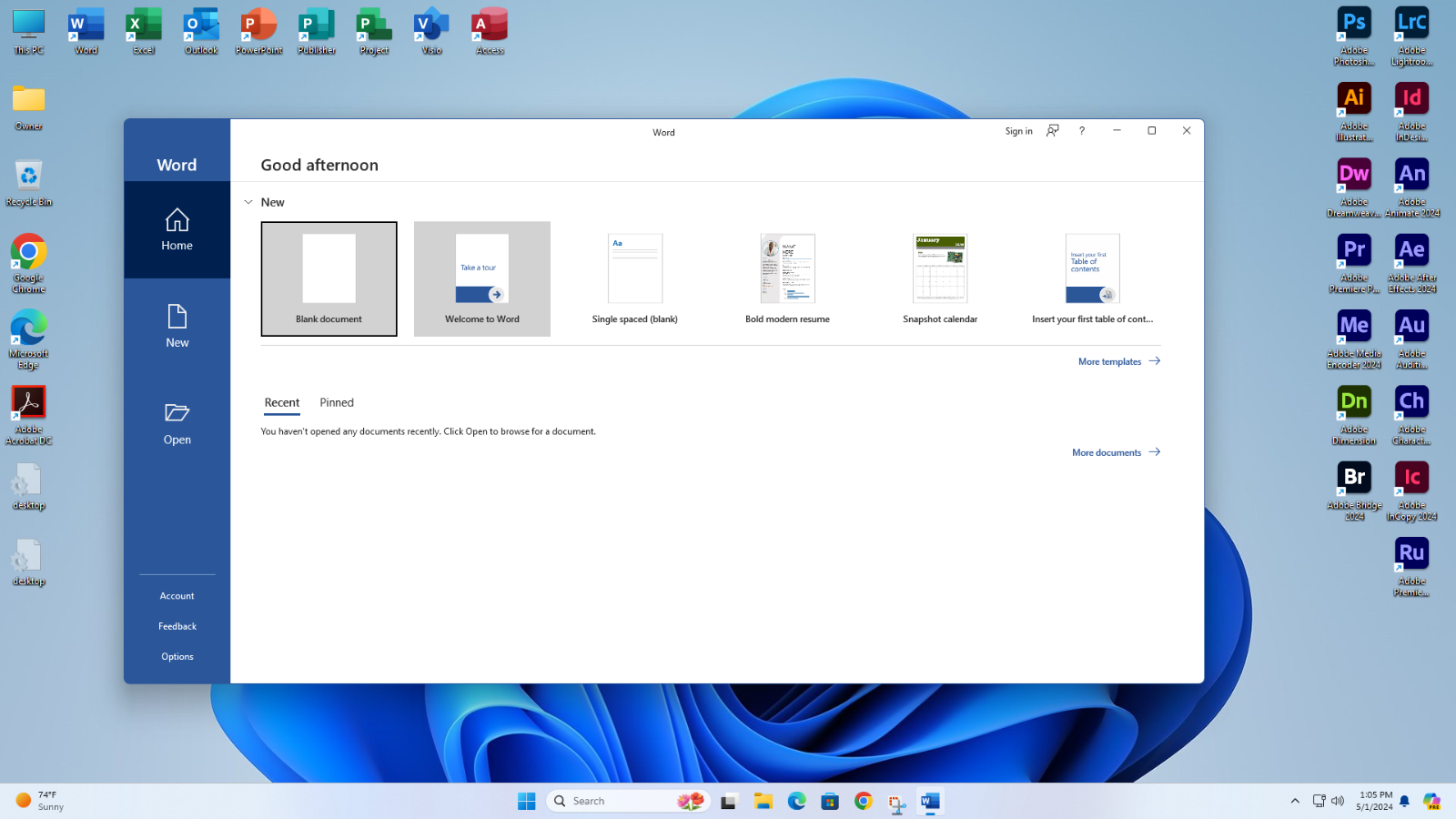The height and width of the screenshot is (819, 1456).
Task: Select the Adobe Character Animator icon
Action: click(x=1411, y=415)
